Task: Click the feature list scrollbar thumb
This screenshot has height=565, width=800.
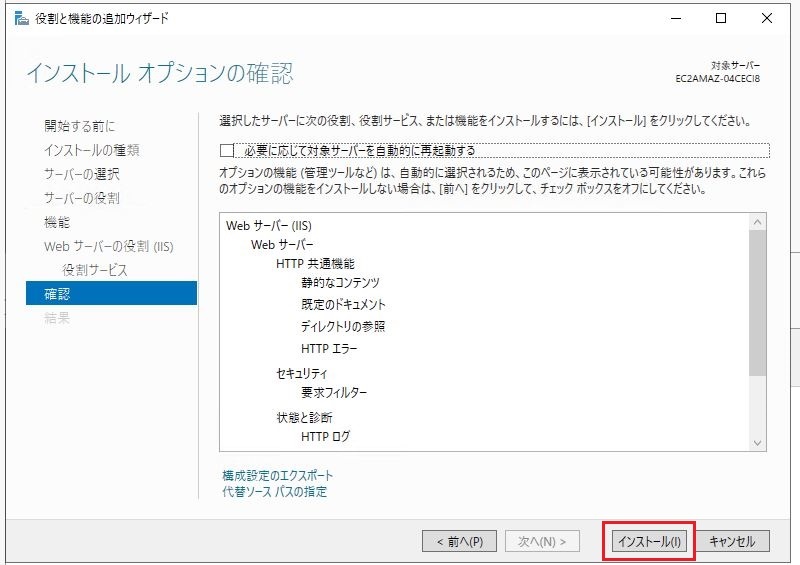Action: (x=758, y=303)
